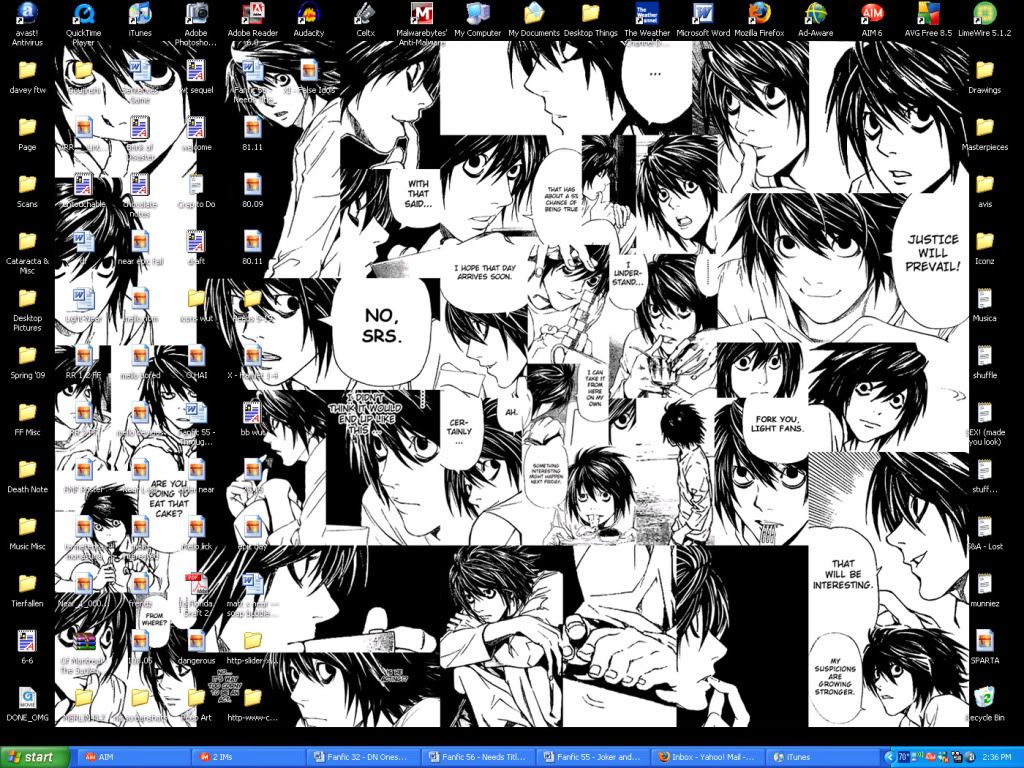This screenshot has width=1024, height=768.
Task: Expand hidden system tray icons
Action: tap(889, 757)
